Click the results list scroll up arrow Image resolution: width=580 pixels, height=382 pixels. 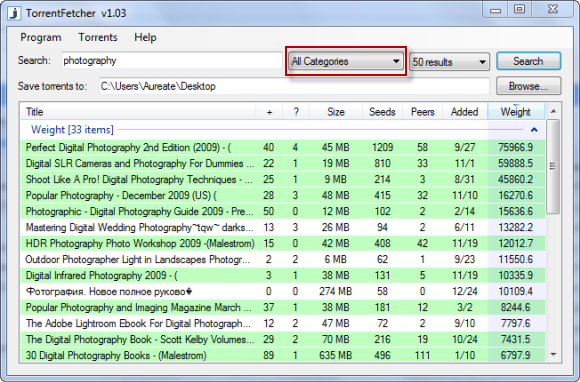pos(553,111)
